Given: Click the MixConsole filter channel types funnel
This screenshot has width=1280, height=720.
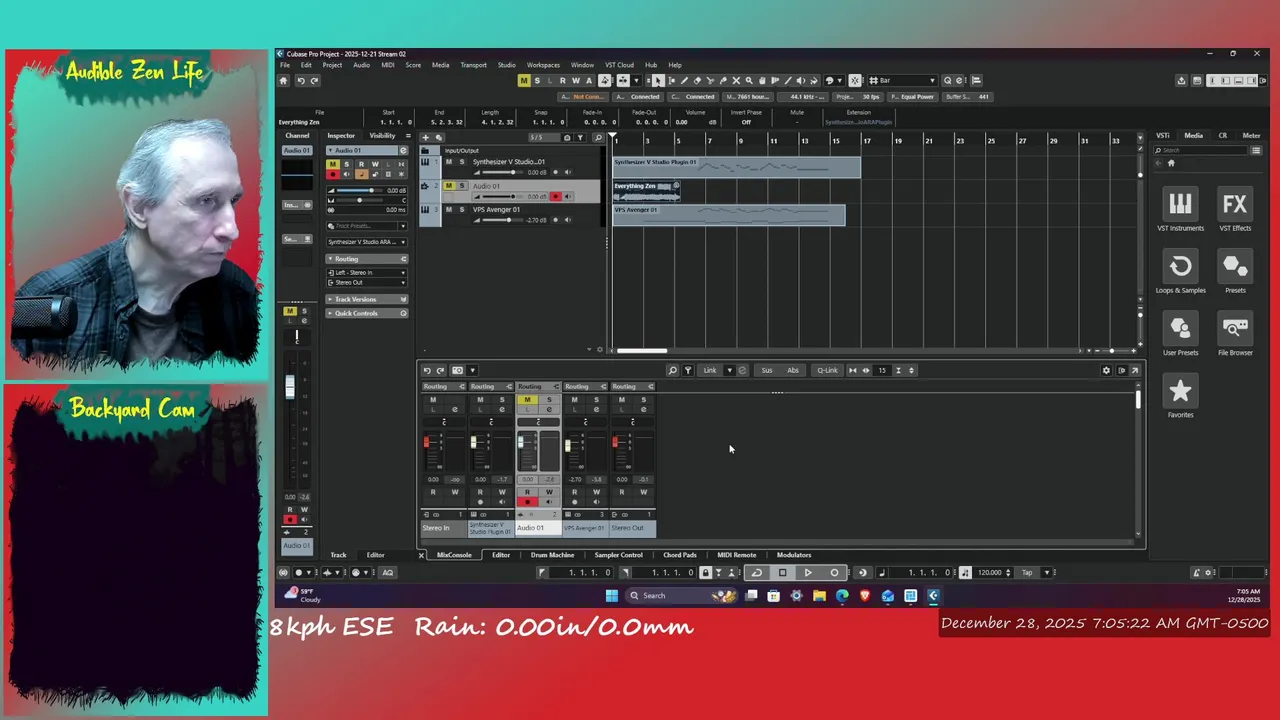Looking at the screenshot, I should click(x=687, y=370).
